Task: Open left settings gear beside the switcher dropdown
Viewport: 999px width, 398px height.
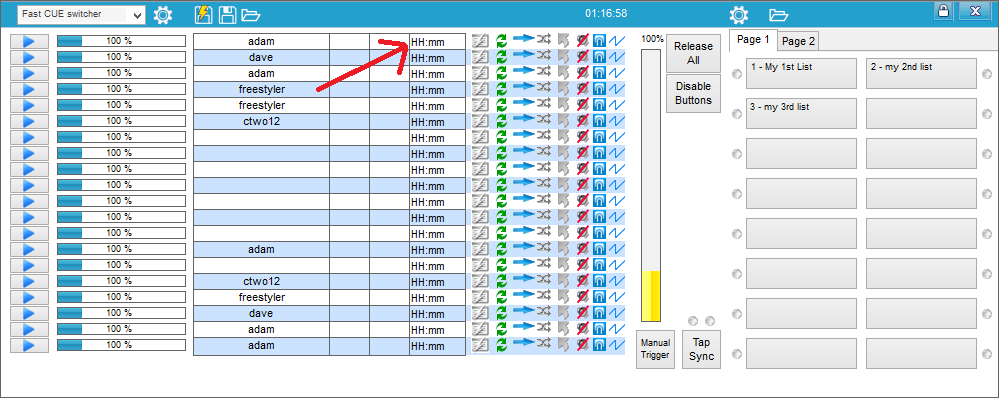Action: [163, 14]
